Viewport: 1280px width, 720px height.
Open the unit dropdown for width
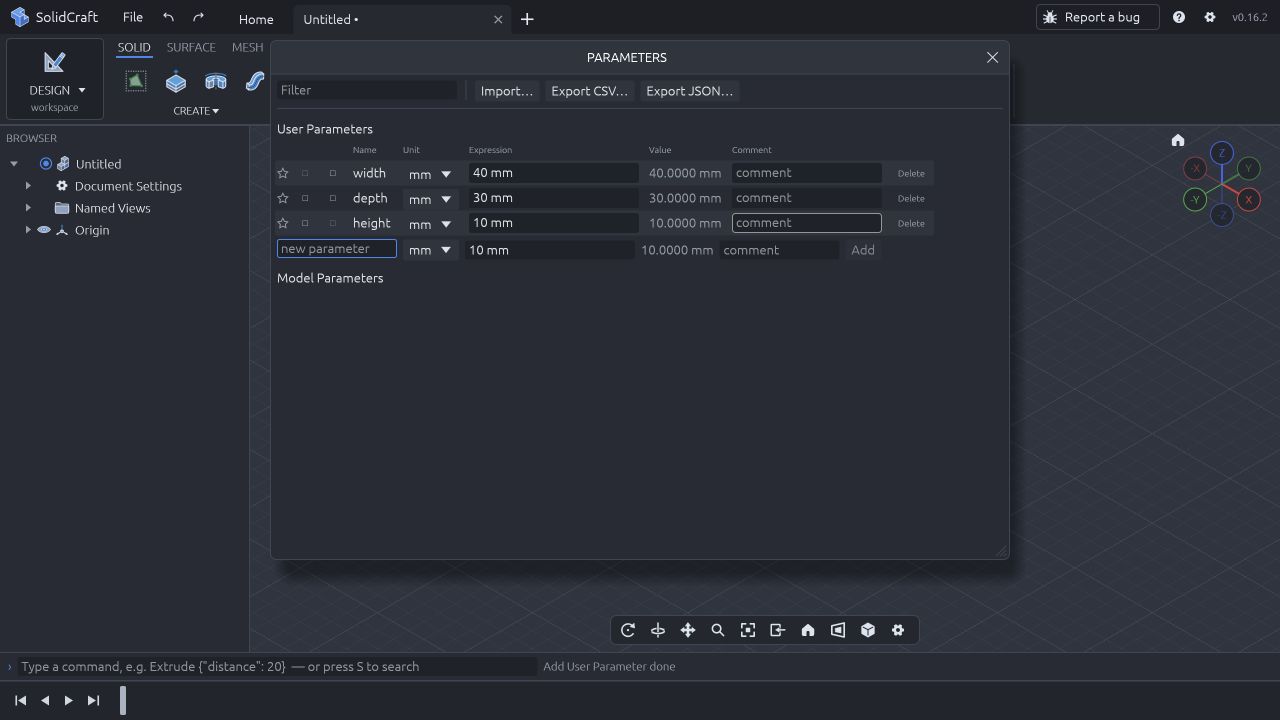click(x=430, y=174)
